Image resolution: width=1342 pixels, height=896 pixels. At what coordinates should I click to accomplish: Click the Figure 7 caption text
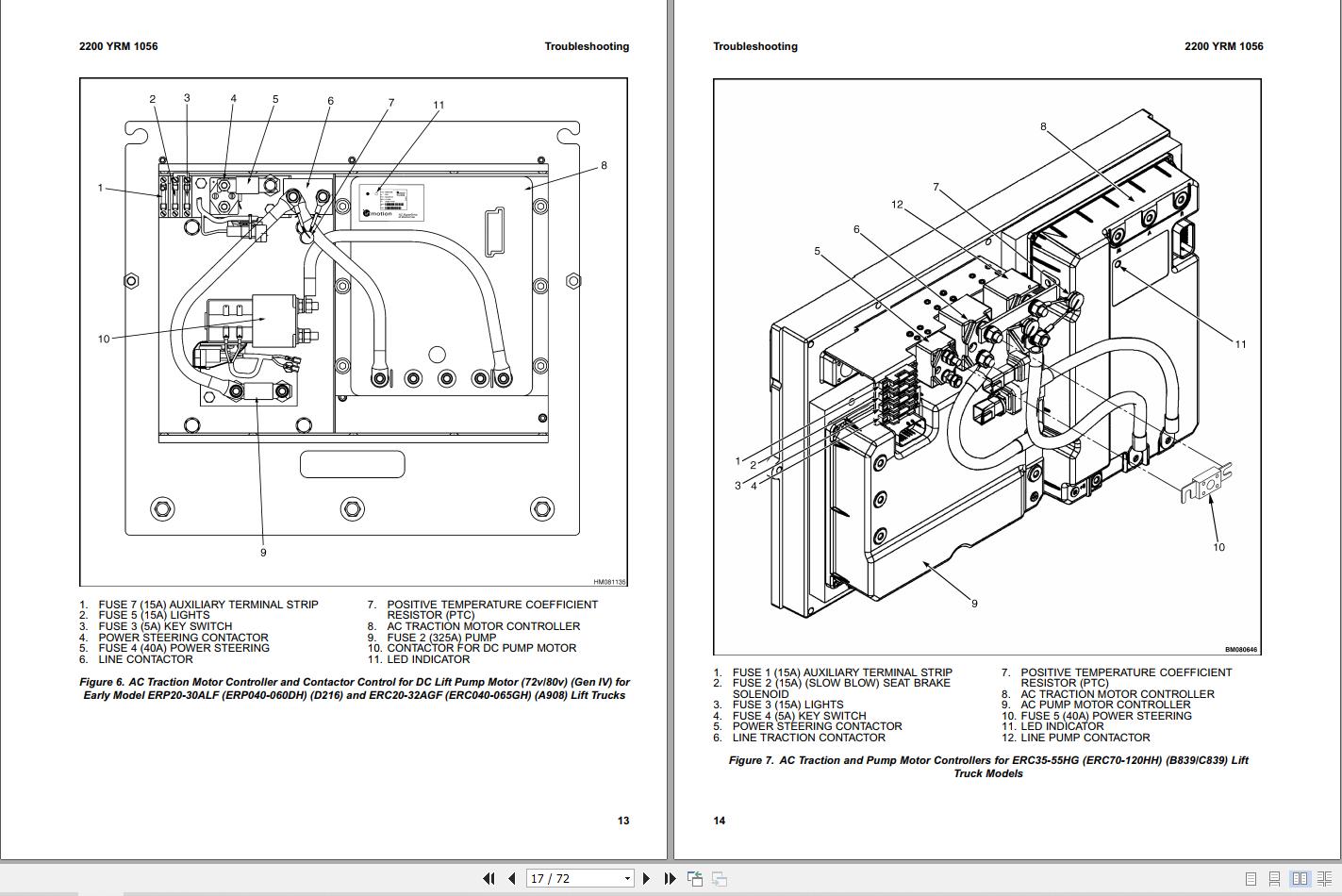pyautogui.click(x=988, y=767)
